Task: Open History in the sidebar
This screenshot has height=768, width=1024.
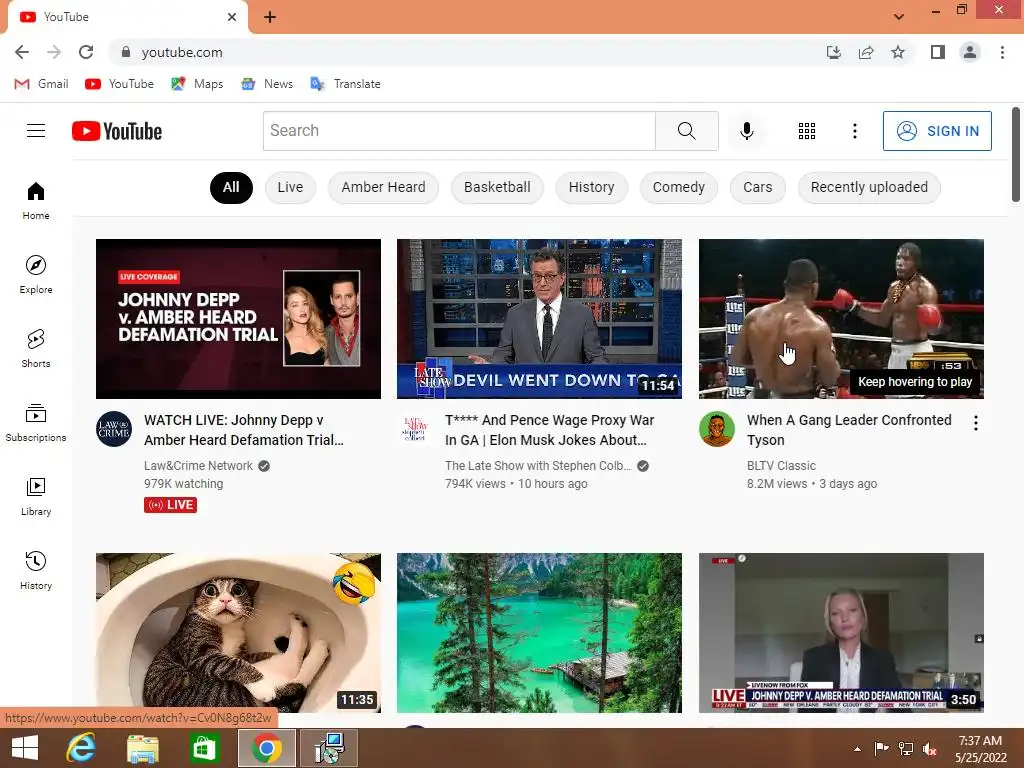Action: pyautogui.click(x=36, y=570)
